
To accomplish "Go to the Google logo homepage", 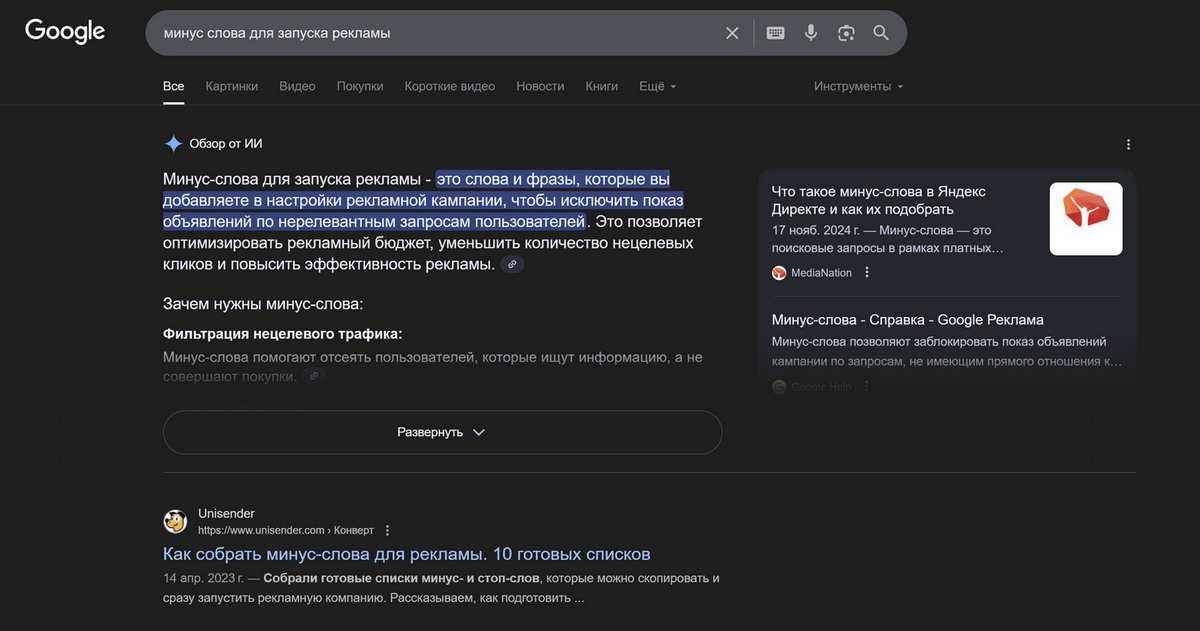I will [65, 32].
